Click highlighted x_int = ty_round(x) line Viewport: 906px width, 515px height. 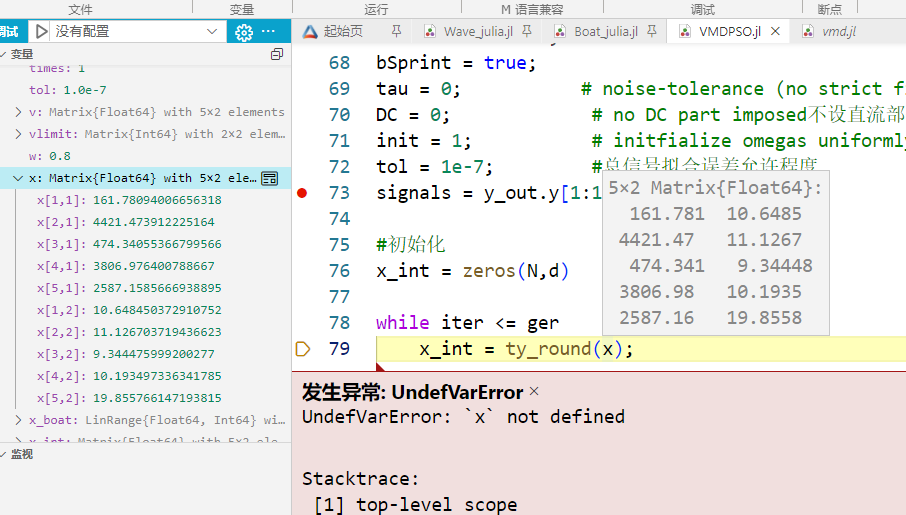coord(526,349)
